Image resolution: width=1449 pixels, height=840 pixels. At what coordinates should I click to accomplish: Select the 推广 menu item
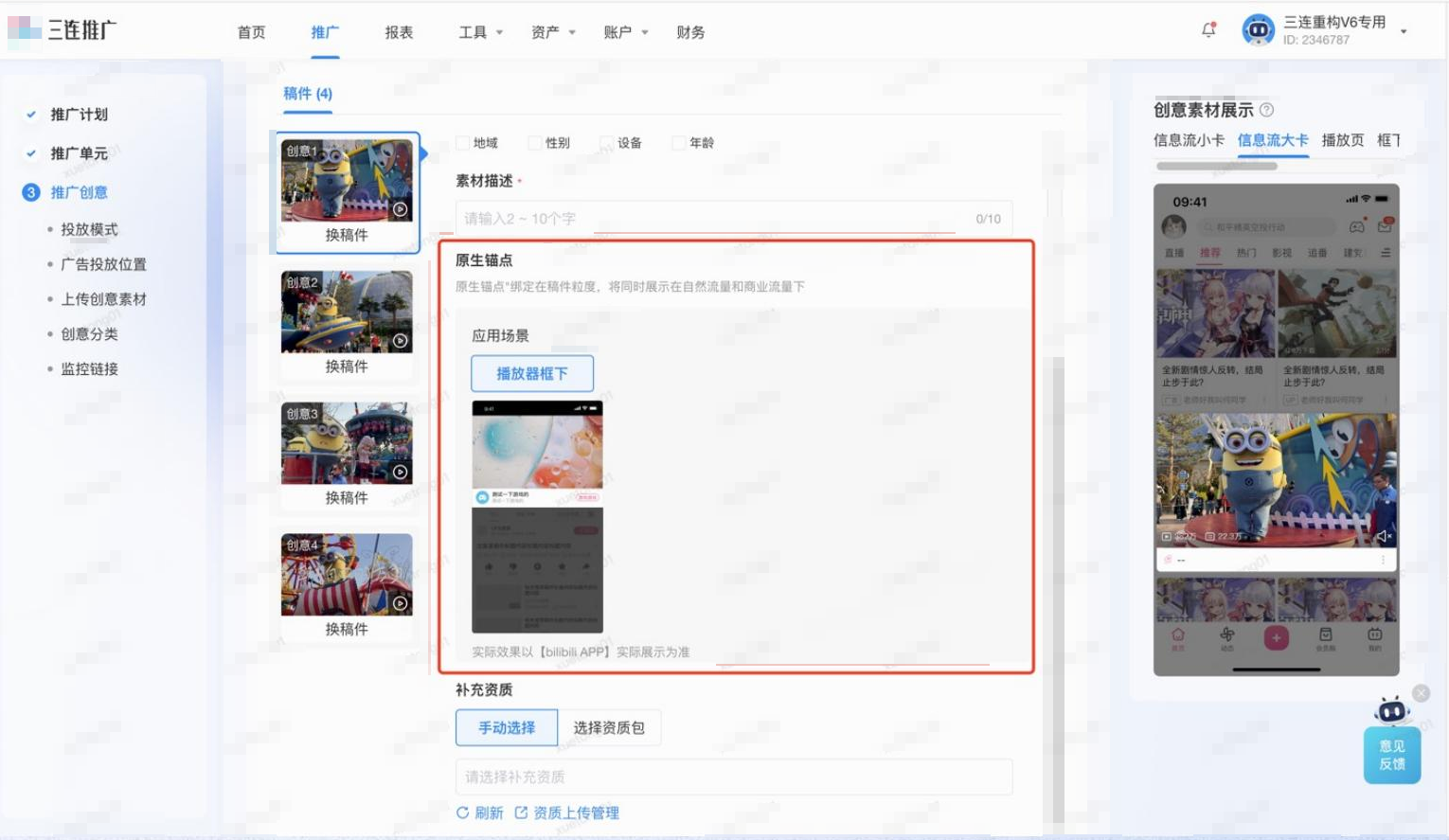pyautogui.click(x=325, y=32)
